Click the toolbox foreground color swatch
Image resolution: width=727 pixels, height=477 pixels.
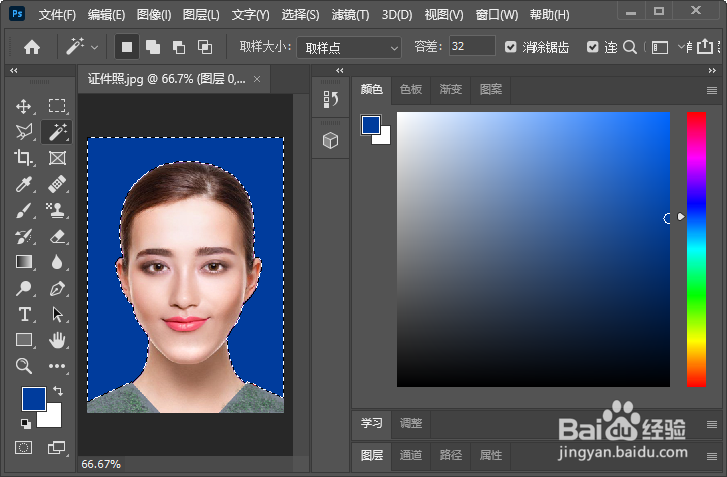pyautogui.click(x=33, y=399)
